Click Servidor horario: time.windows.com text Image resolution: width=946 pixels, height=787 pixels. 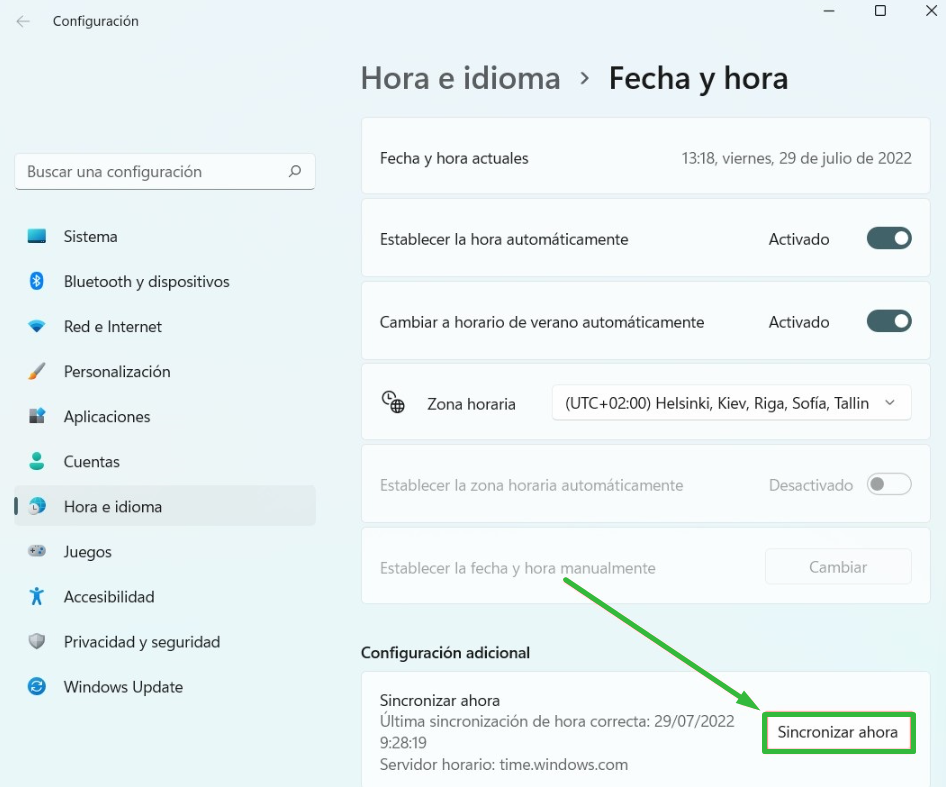504,765
